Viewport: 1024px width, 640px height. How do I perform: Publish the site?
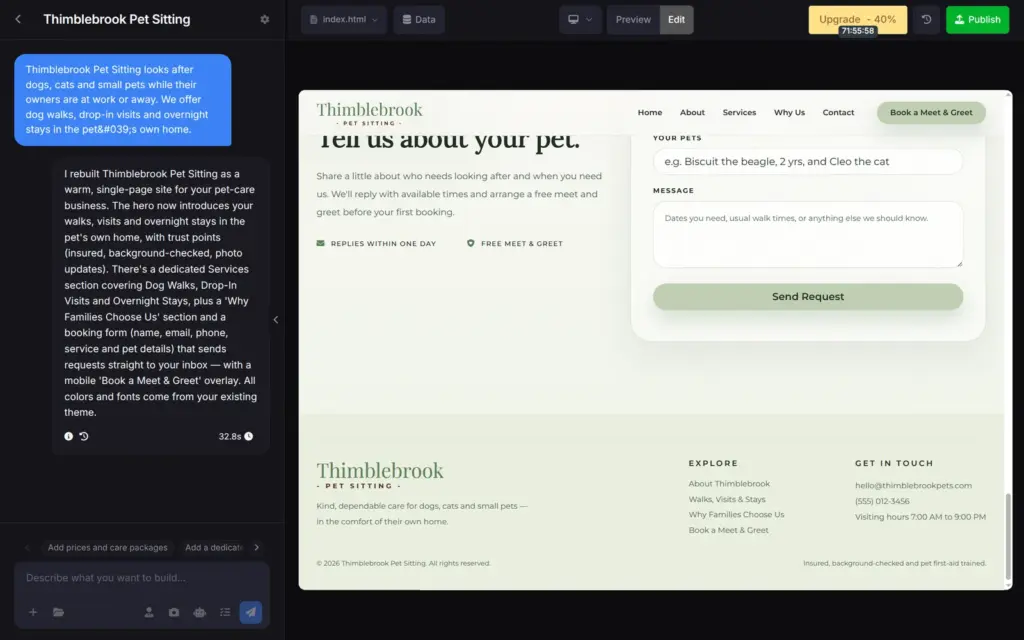(977, 20)
